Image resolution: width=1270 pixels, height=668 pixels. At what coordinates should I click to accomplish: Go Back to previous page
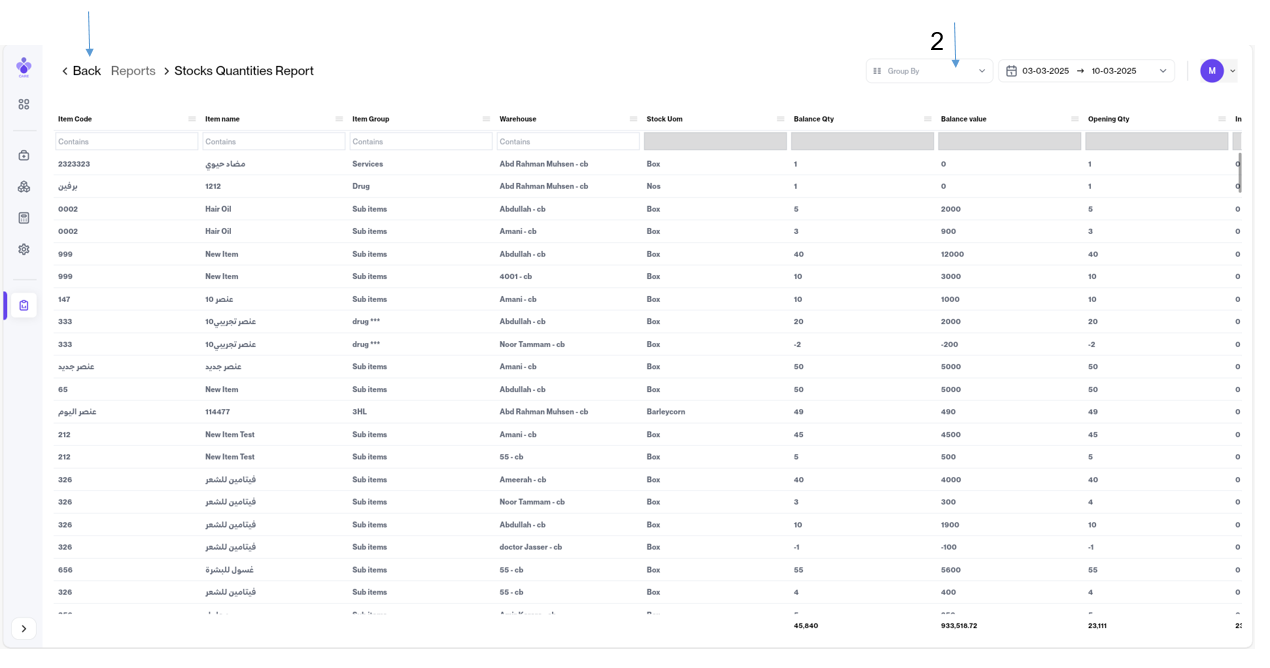tap(81, 71)
